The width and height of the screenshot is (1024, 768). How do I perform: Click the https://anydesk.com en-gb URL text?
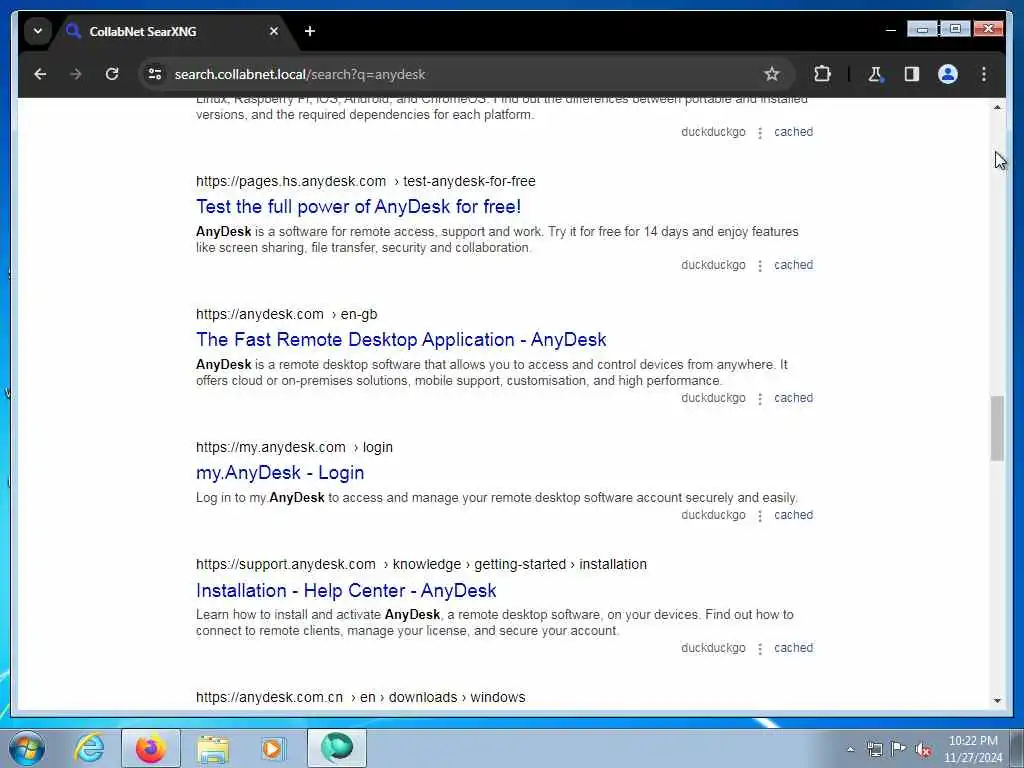(287, 314)
